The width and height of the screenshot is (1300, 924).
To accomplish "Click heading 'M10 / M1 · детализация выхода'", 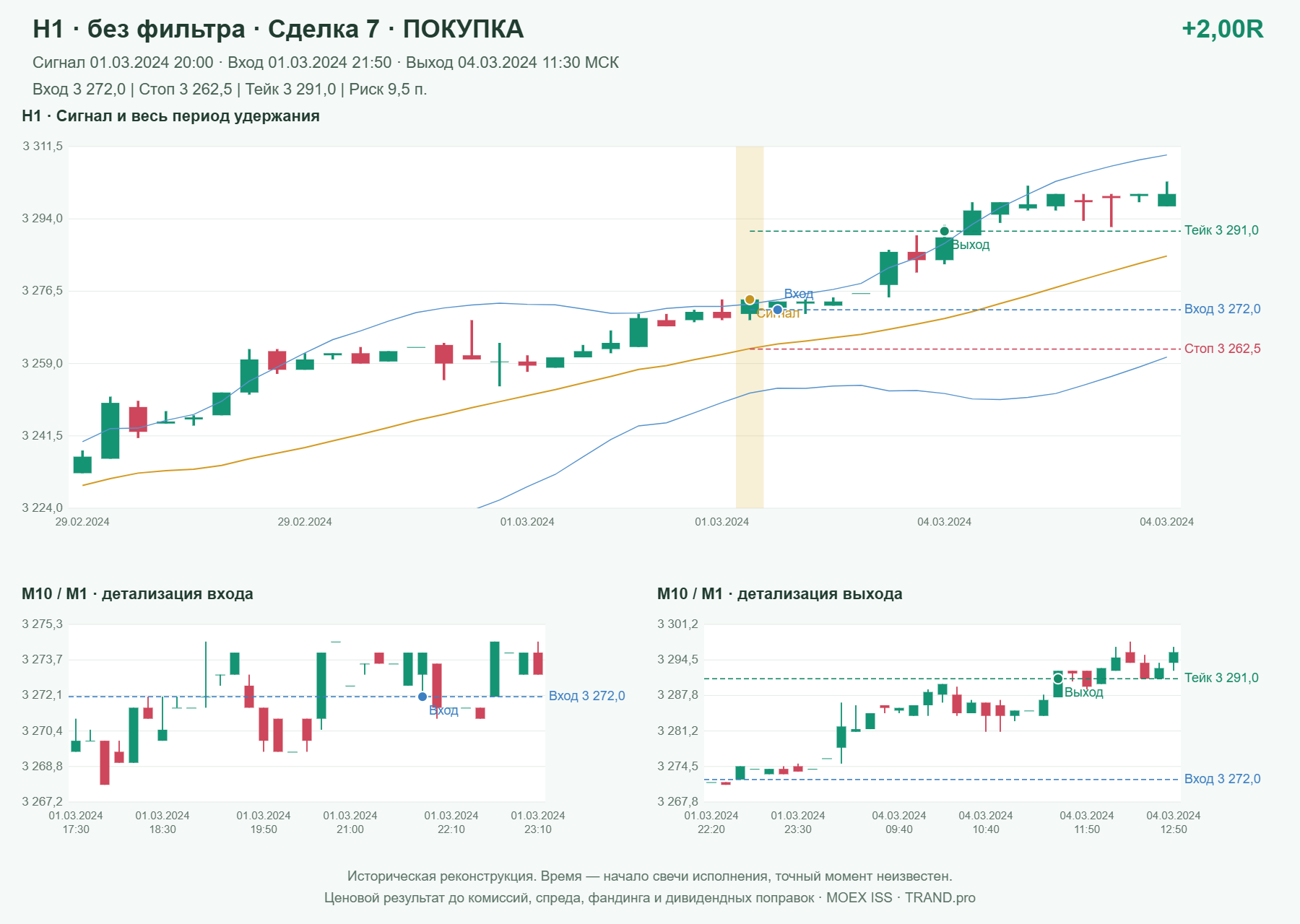I will [x=779, y=594].
